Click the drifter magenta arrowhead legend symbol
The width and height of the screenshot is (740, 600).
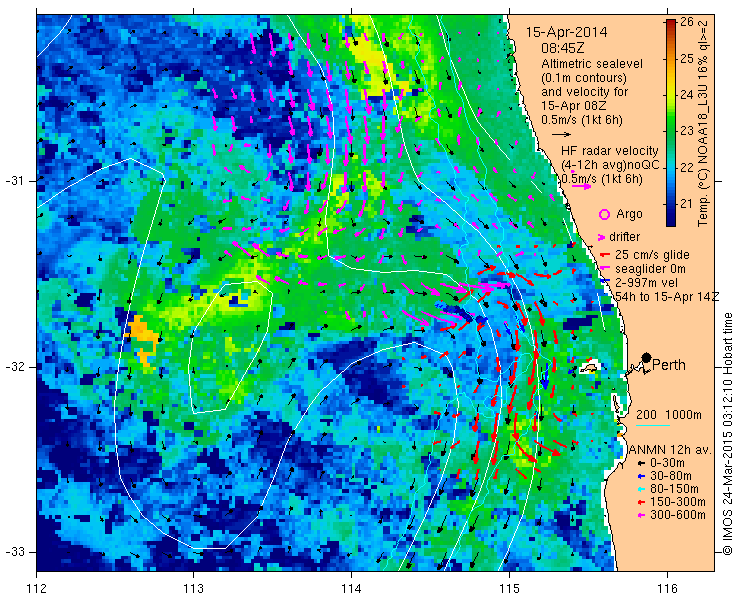[602, 237]
